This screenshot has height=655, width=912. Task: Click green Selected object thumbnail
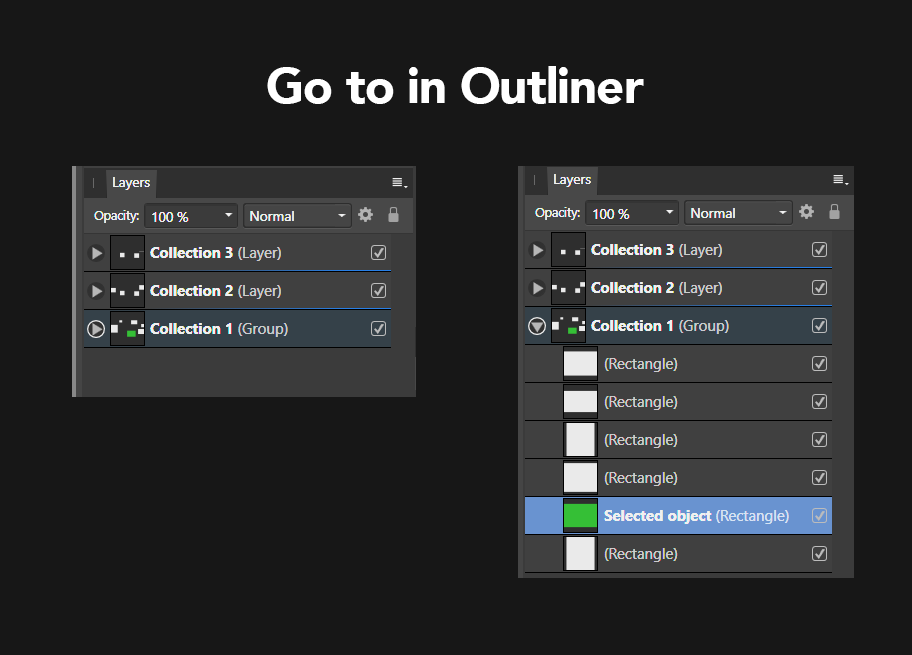(580, 516)
